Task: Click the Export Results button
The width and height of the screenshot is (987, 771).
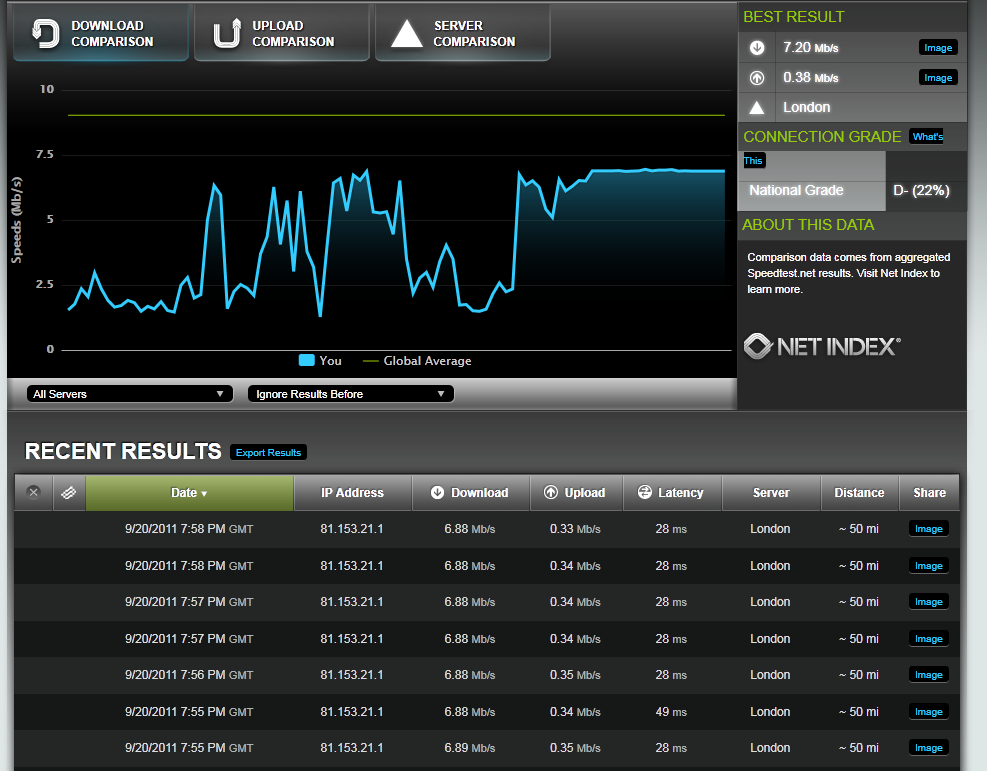Action: coord(268,452)
